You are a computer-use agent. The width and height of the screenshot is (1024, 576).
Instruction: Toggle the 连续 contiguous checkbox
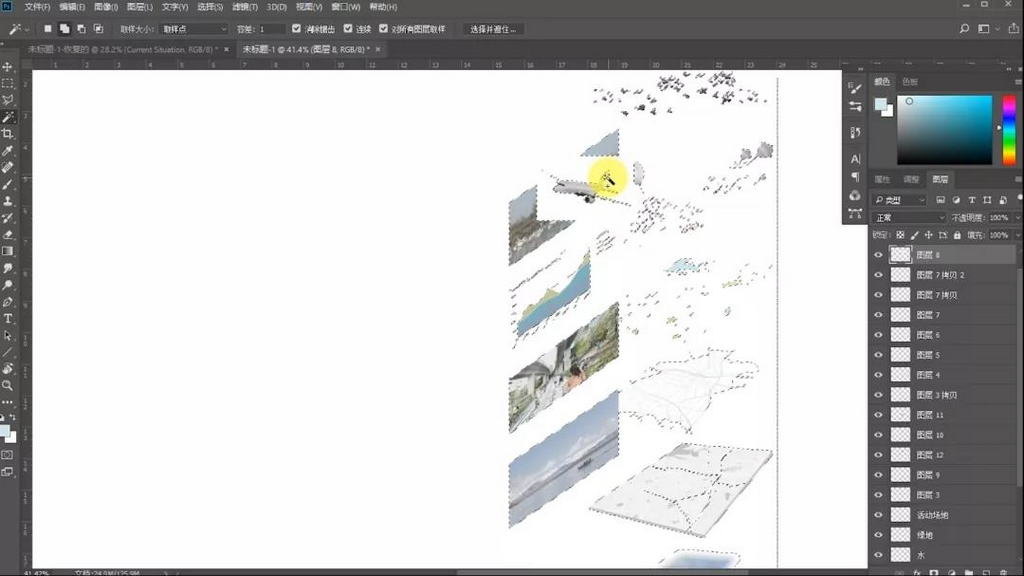tap(348, 29)
